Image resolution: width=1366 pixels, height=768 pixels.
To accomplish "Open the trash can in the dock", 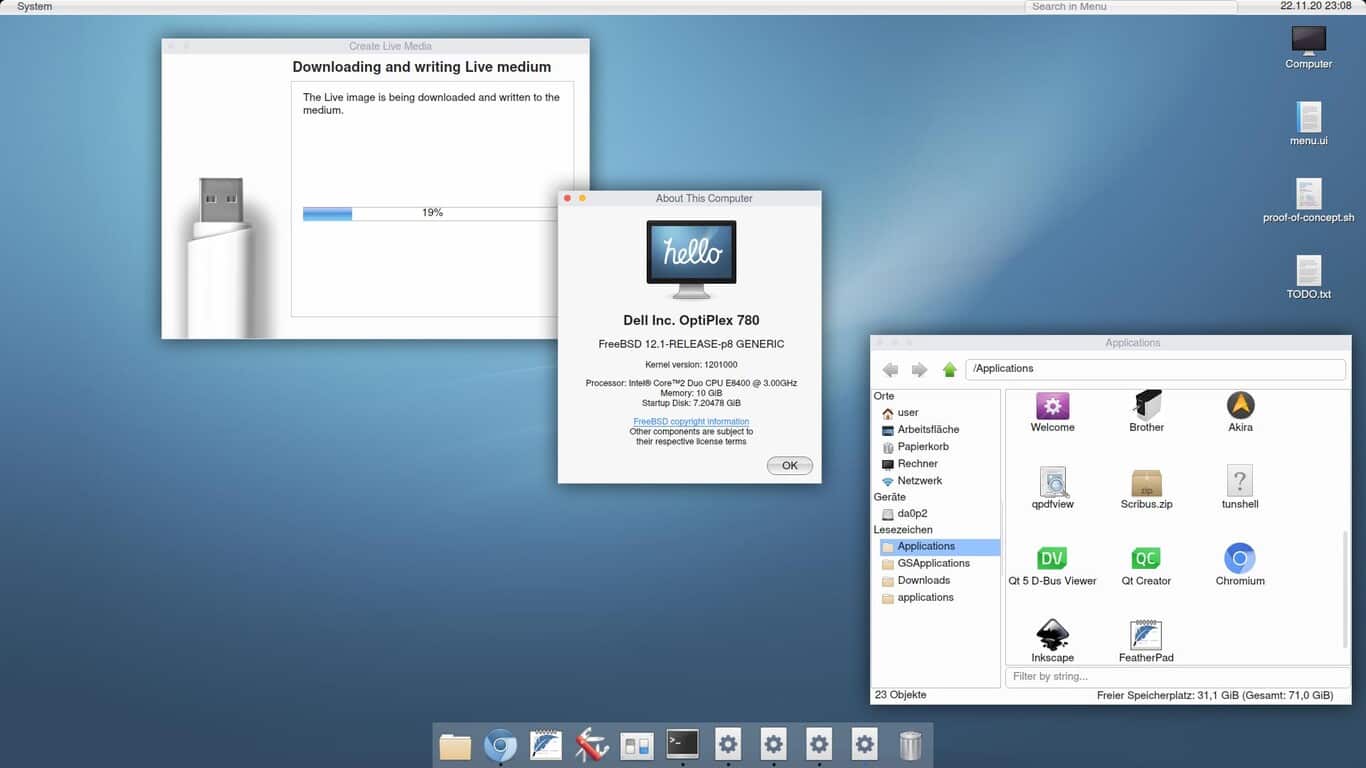I will click(x=910, y=745).
